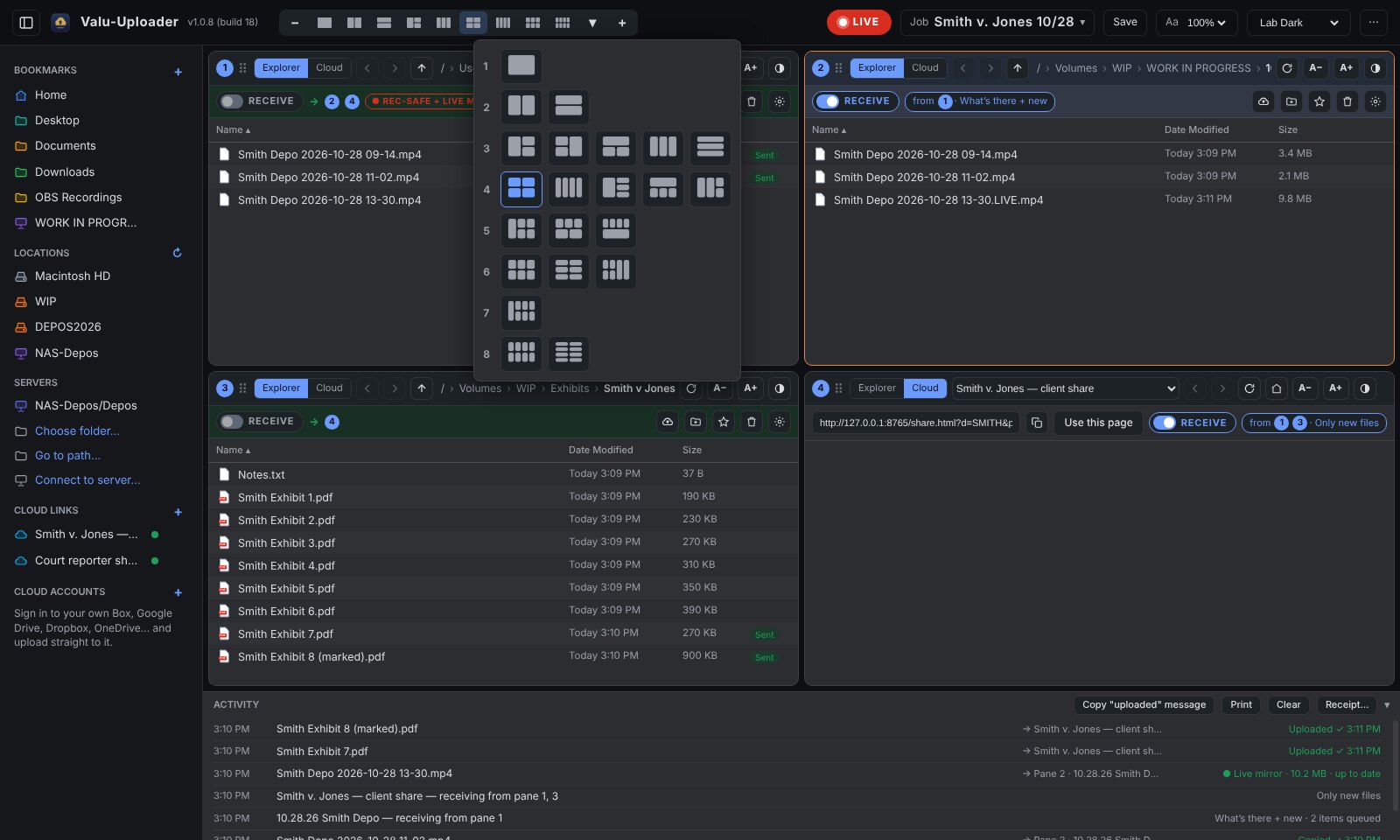Choose the 3x2 grid layout in row 6

521,271
